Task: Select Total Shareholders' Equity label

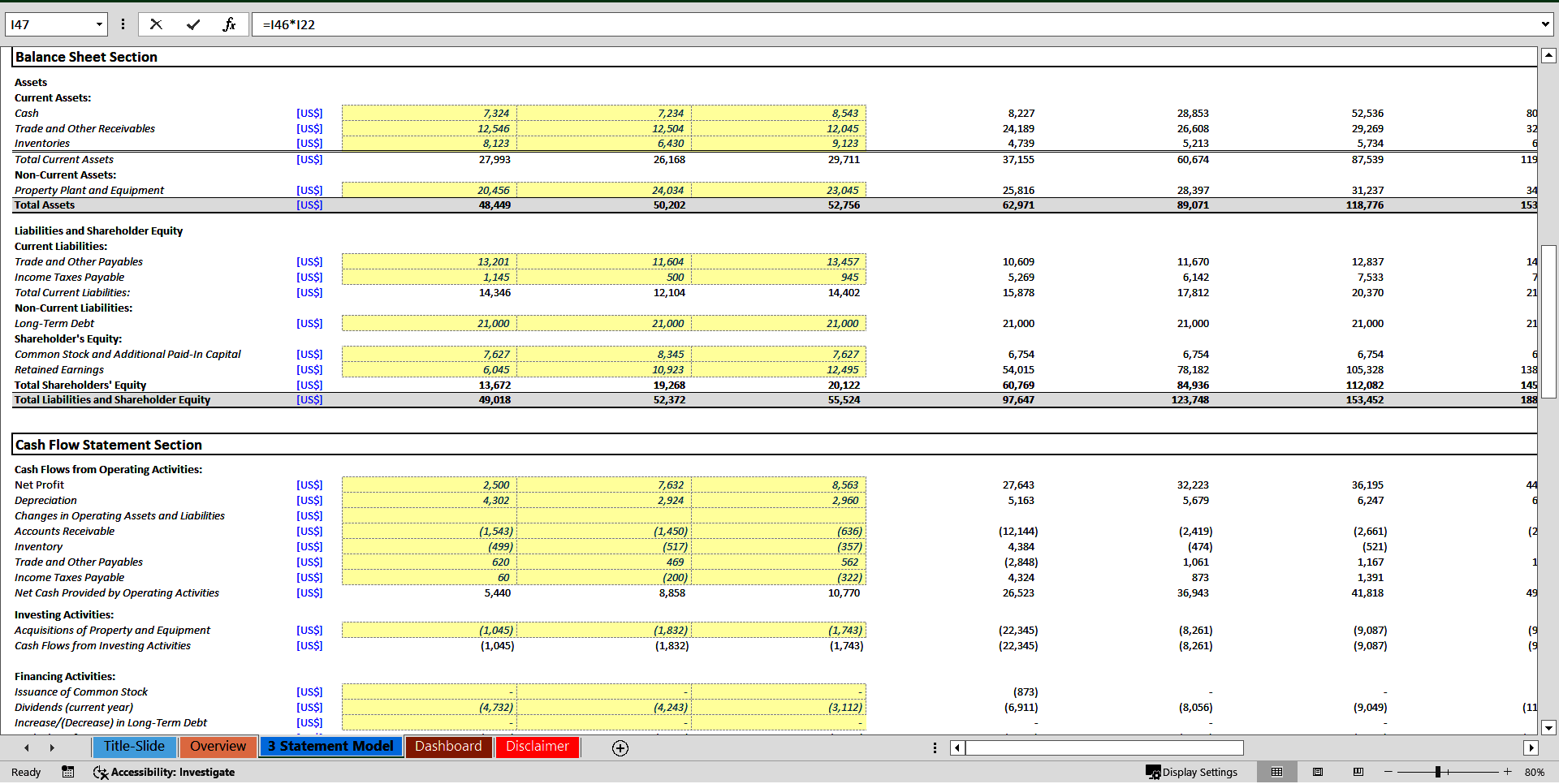Action: (80, 385)
